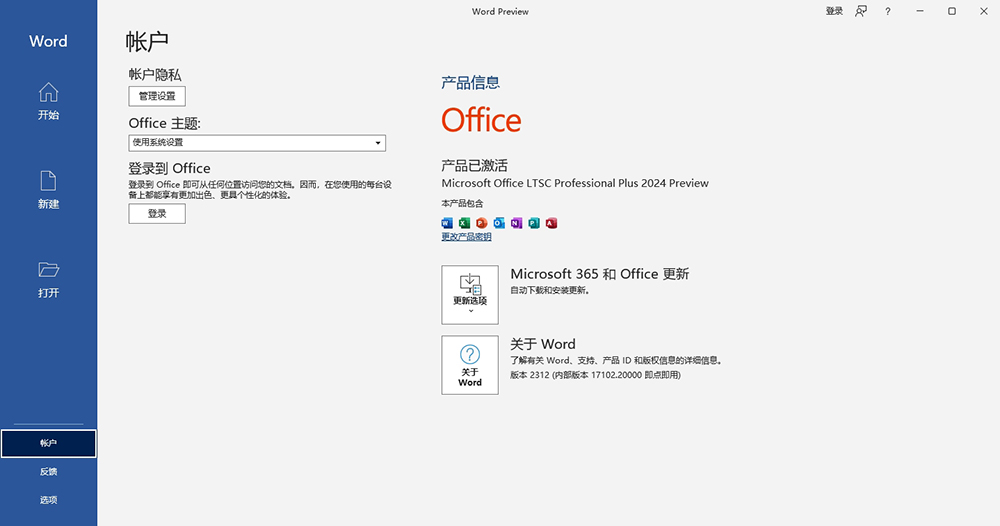Click the 产品信息 heading
Viewport: 1000px width, 526px height.
pyautogui.click(x=471, y=82)
